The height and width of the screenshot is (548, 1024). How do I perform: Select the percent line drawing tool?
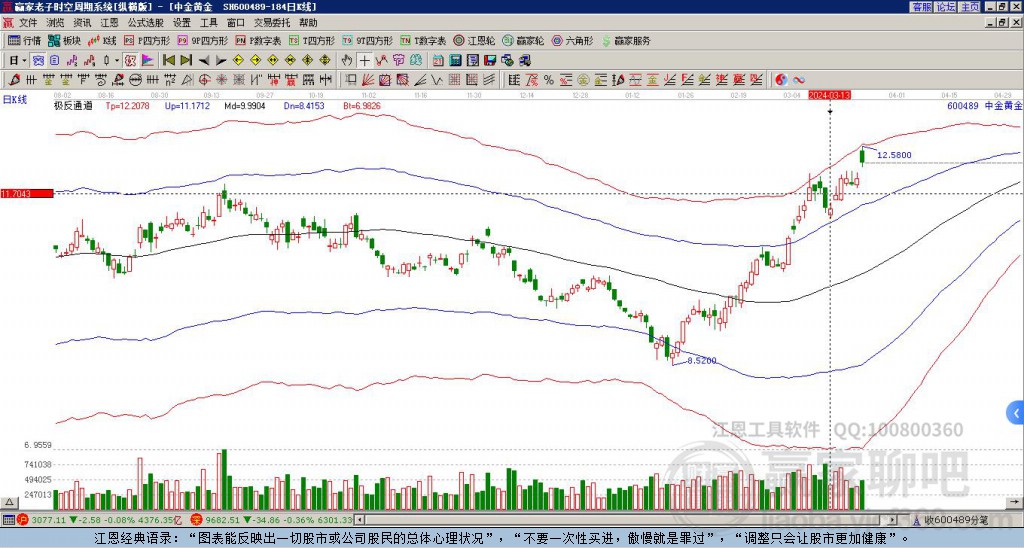point(549,80)
